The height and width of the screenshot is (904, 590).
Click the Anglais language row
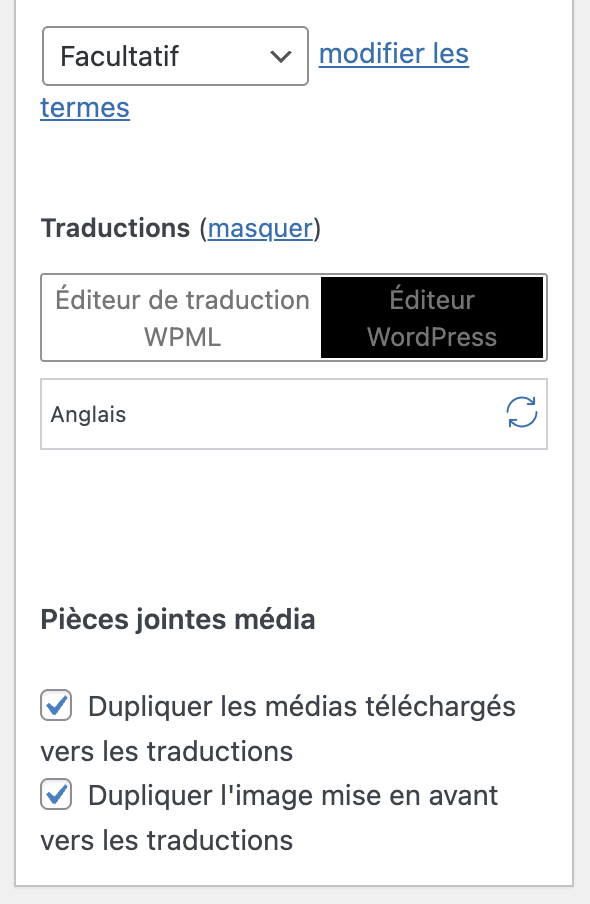pos(294,414)
